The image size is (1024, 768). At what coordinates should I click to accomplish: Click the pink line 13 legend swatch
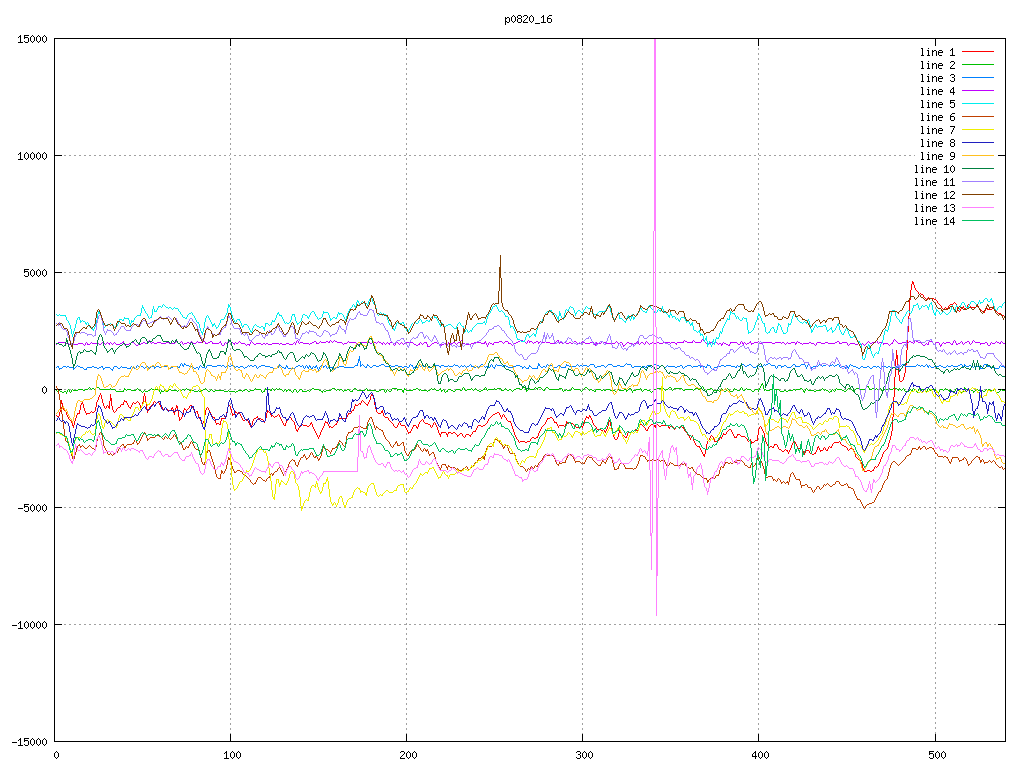pyautogui.click(x=978, y=208)
